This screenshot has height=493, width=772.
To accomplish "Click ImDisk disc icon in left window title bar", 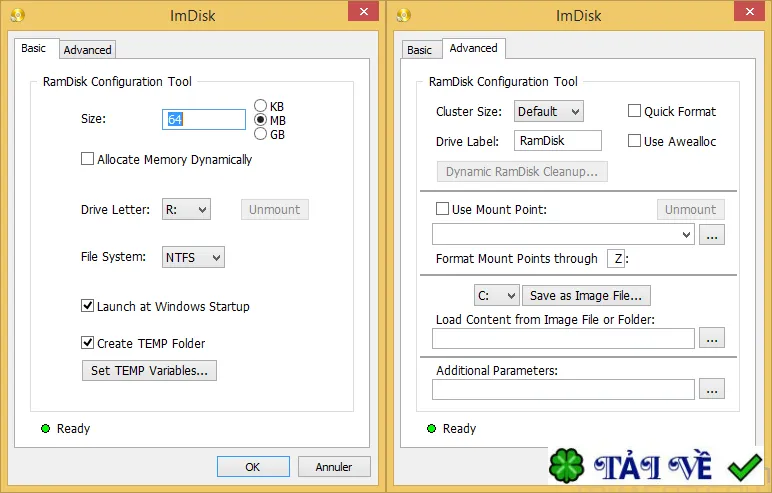I will click(17, 15).
